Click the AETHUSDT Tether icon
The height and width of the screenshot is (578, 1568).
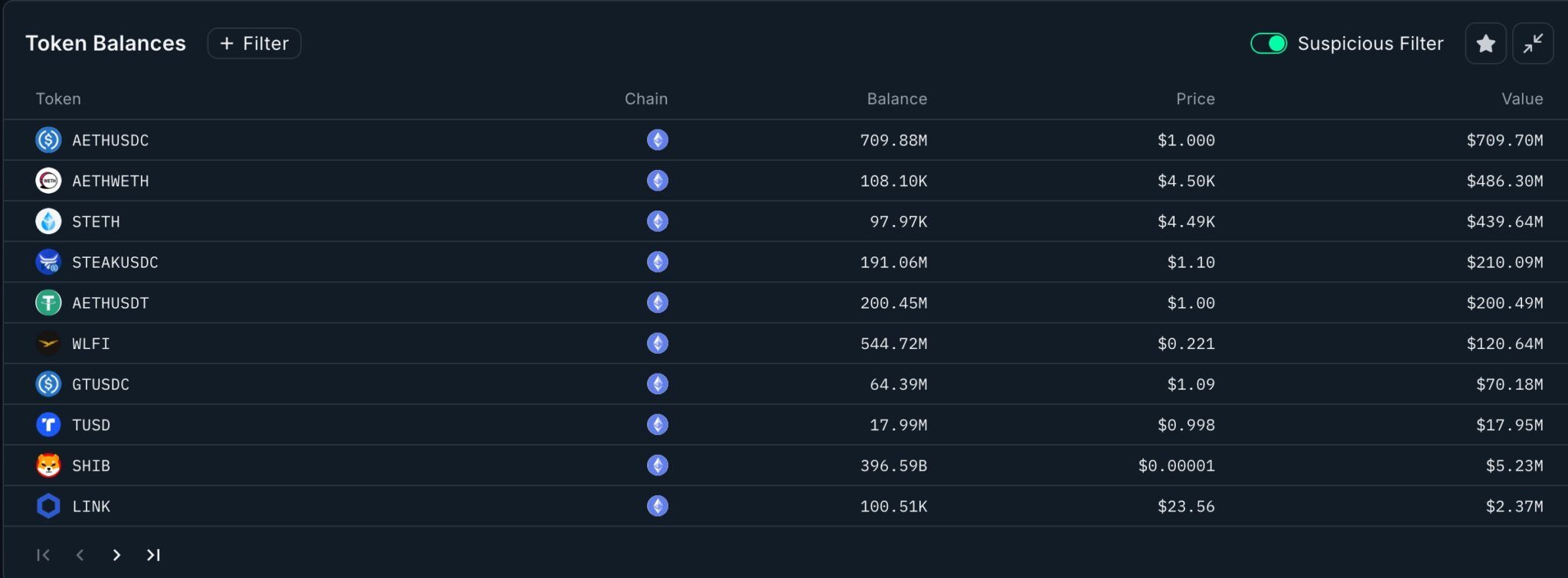click(x=48, y=303)
